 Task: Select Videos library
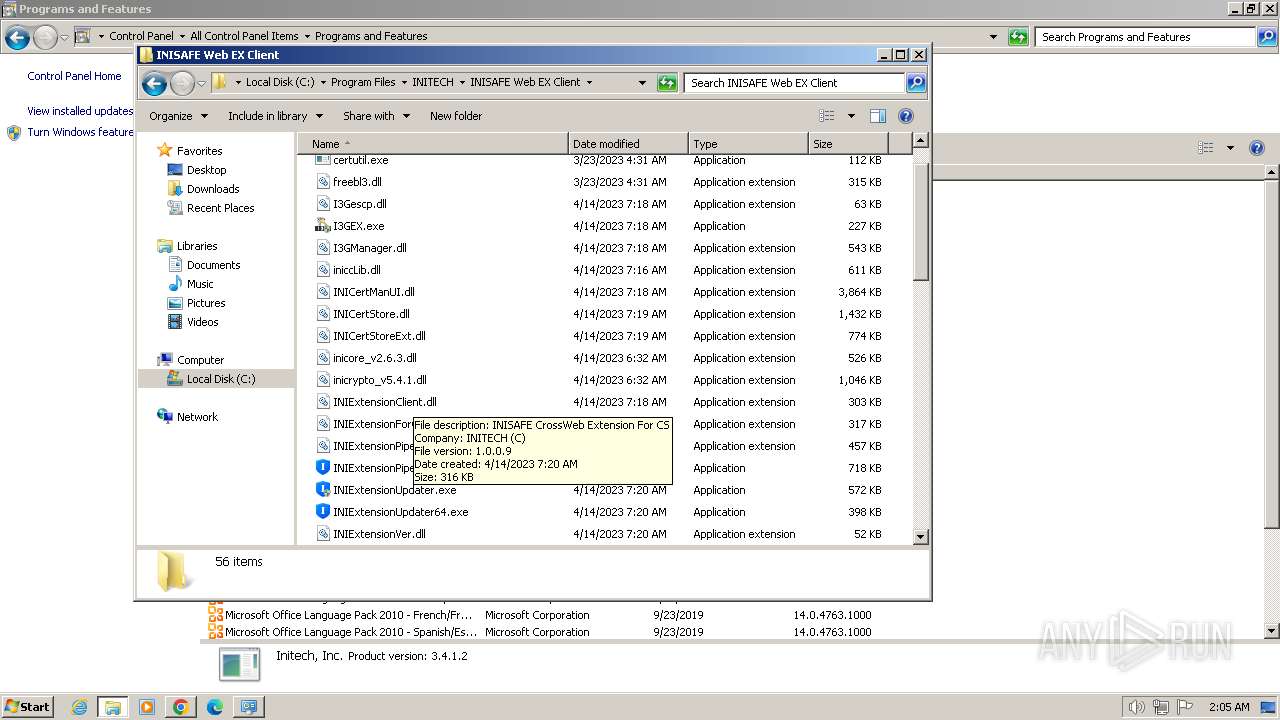pyautogui.click(x=202, y=322)
